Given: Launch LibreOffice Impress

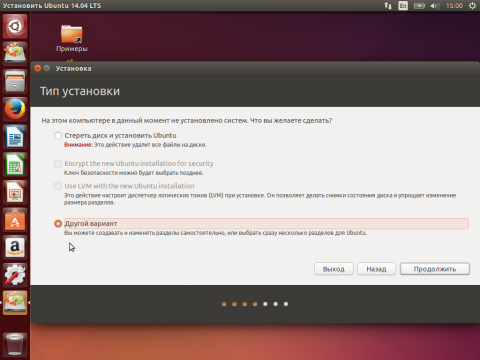Looking at the screenshot, I should click(15, 192).
